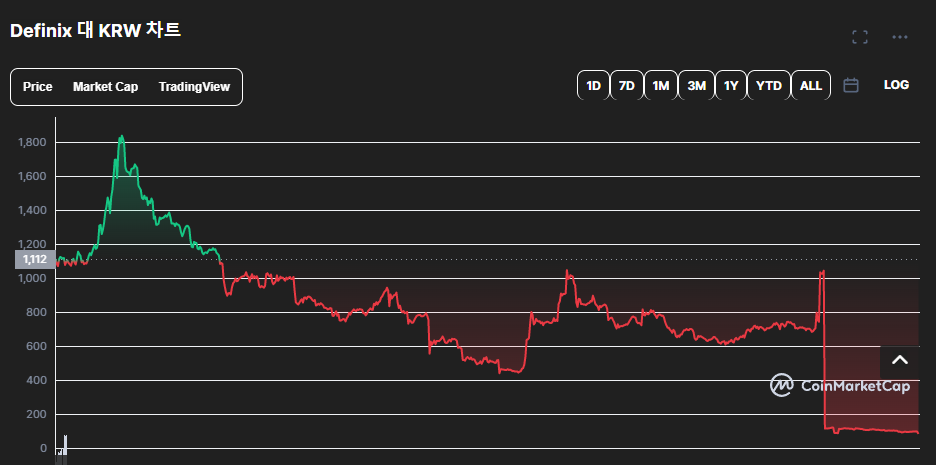Click the 1,112 price marker label
The height and width of the screenshot is (465, 936).
click(x=35, y=260)
